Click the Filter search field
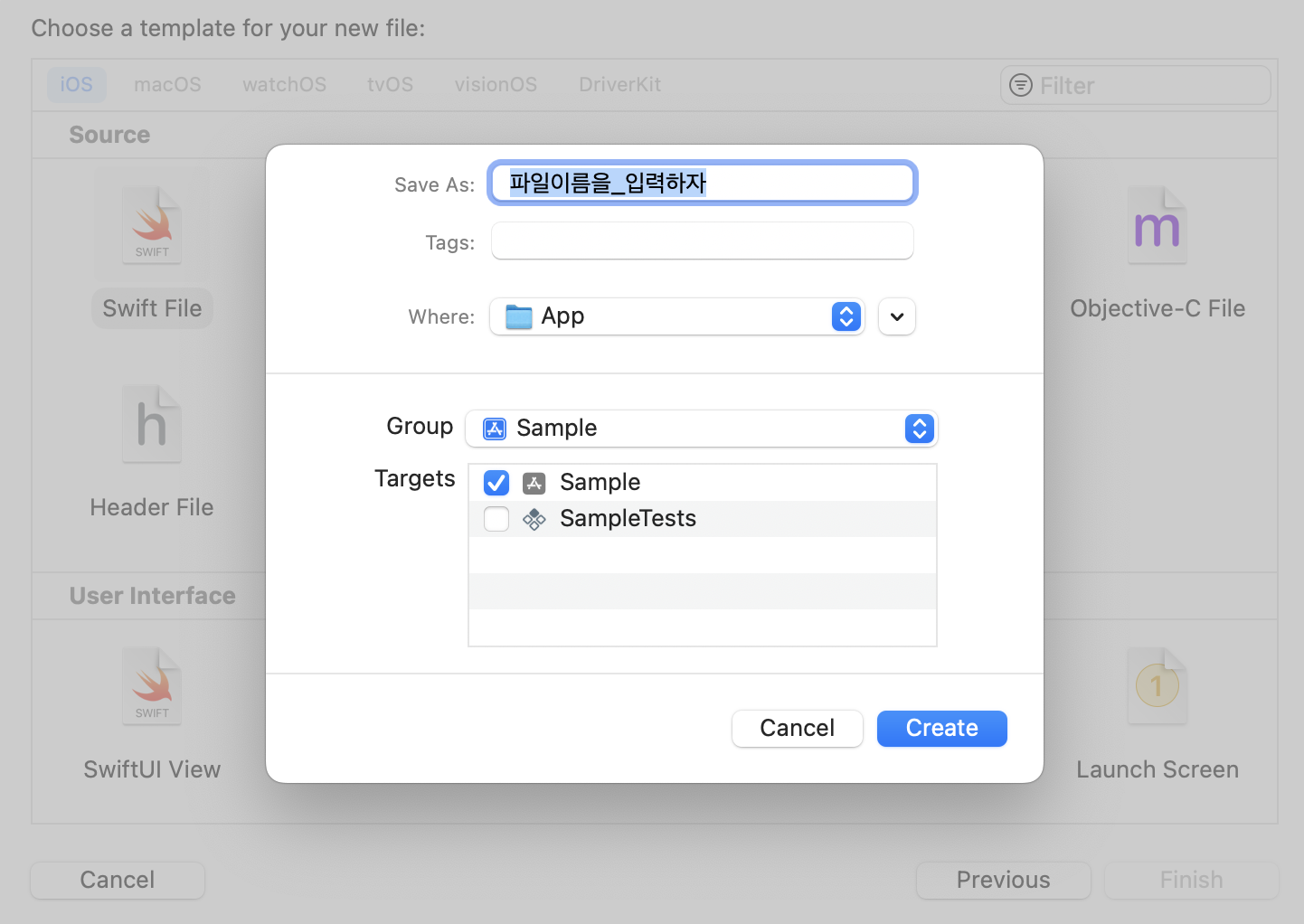The width and height of the screenshot is (1304, 924). tap(1136, 85)
